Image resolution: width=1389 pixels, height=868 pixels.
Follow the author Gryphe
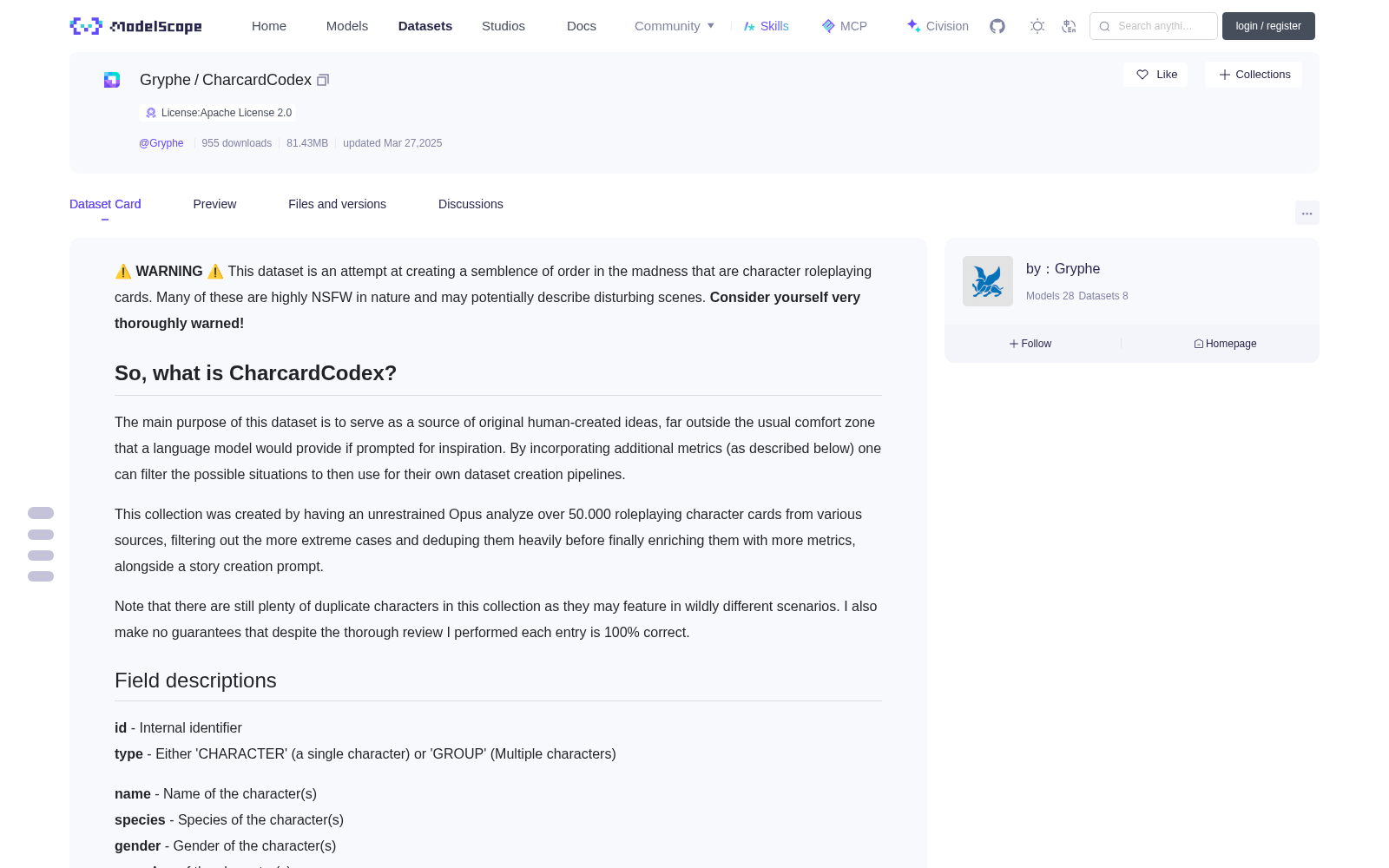coord(1030,344)
